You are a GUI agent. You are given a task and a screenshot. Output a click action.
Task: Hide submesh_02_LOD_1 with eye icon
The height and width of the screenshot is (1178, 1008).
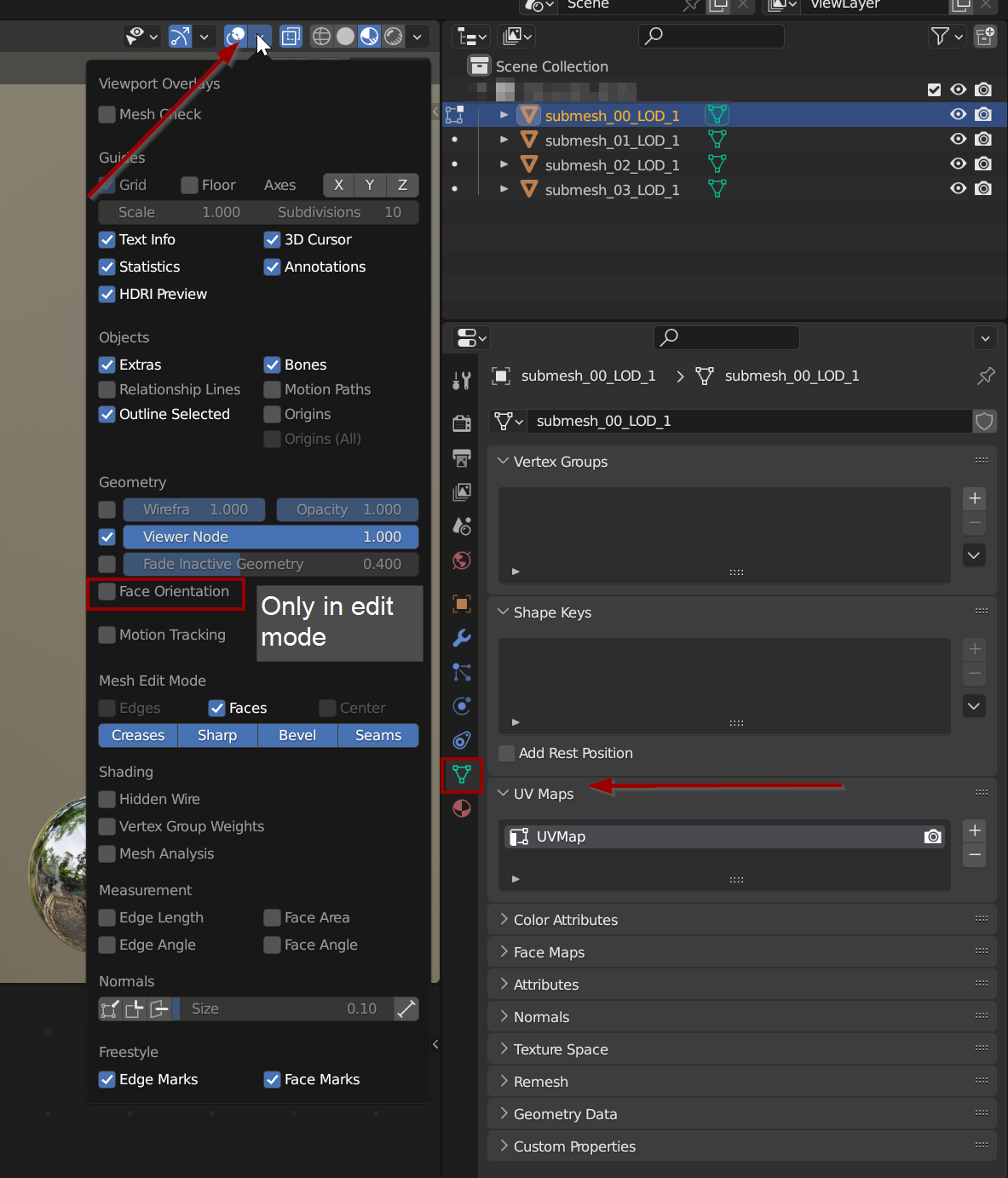[x=958, y=164]
